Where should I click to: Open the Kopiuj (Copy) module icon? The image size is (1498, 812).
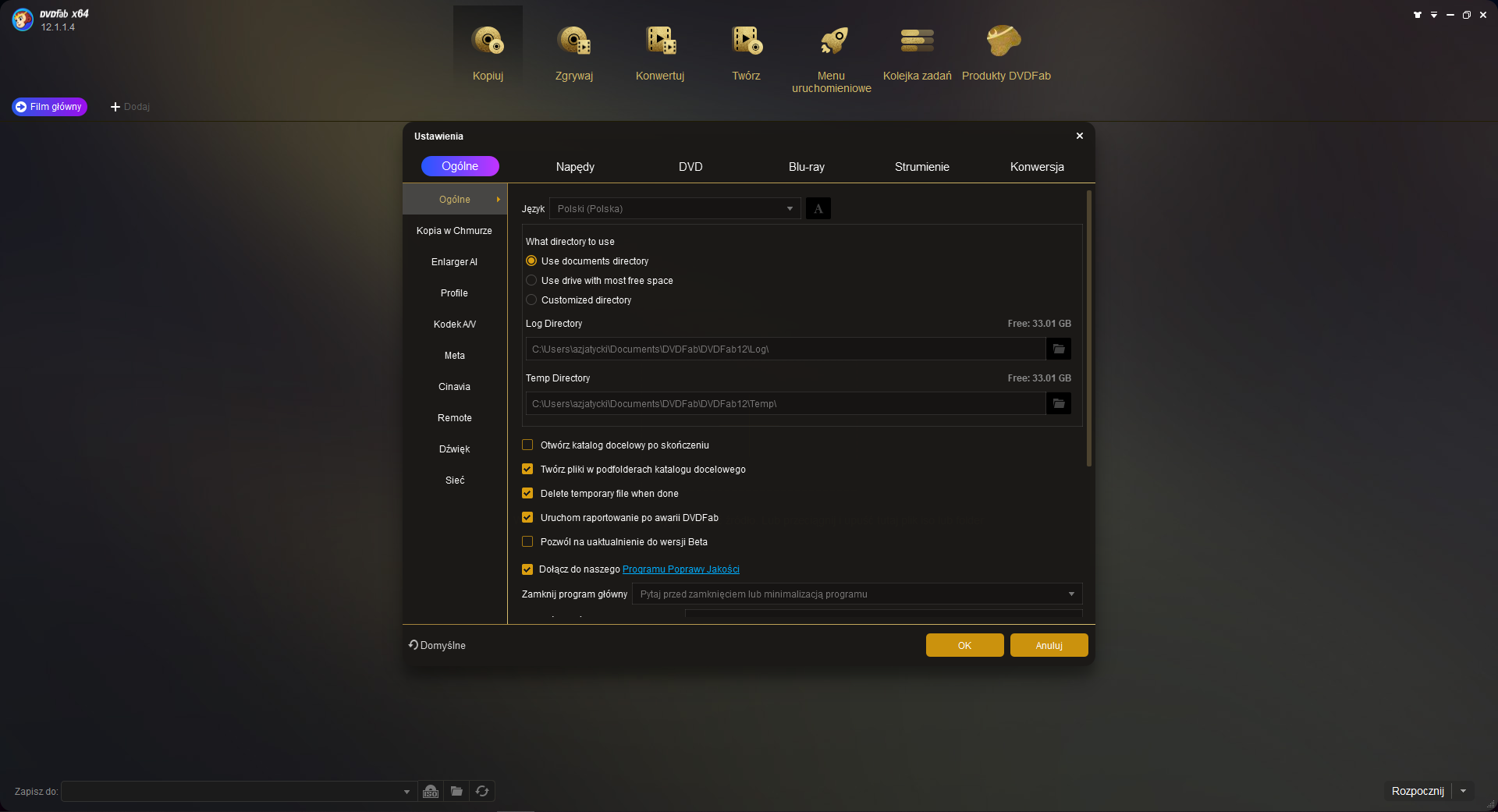[x=488, y=41]
